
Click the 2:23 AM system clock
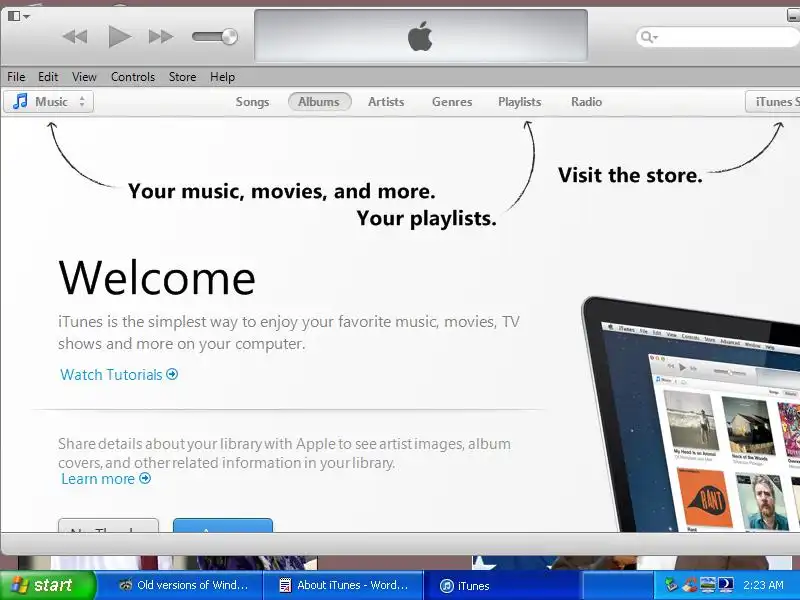[x=763, y=585]
